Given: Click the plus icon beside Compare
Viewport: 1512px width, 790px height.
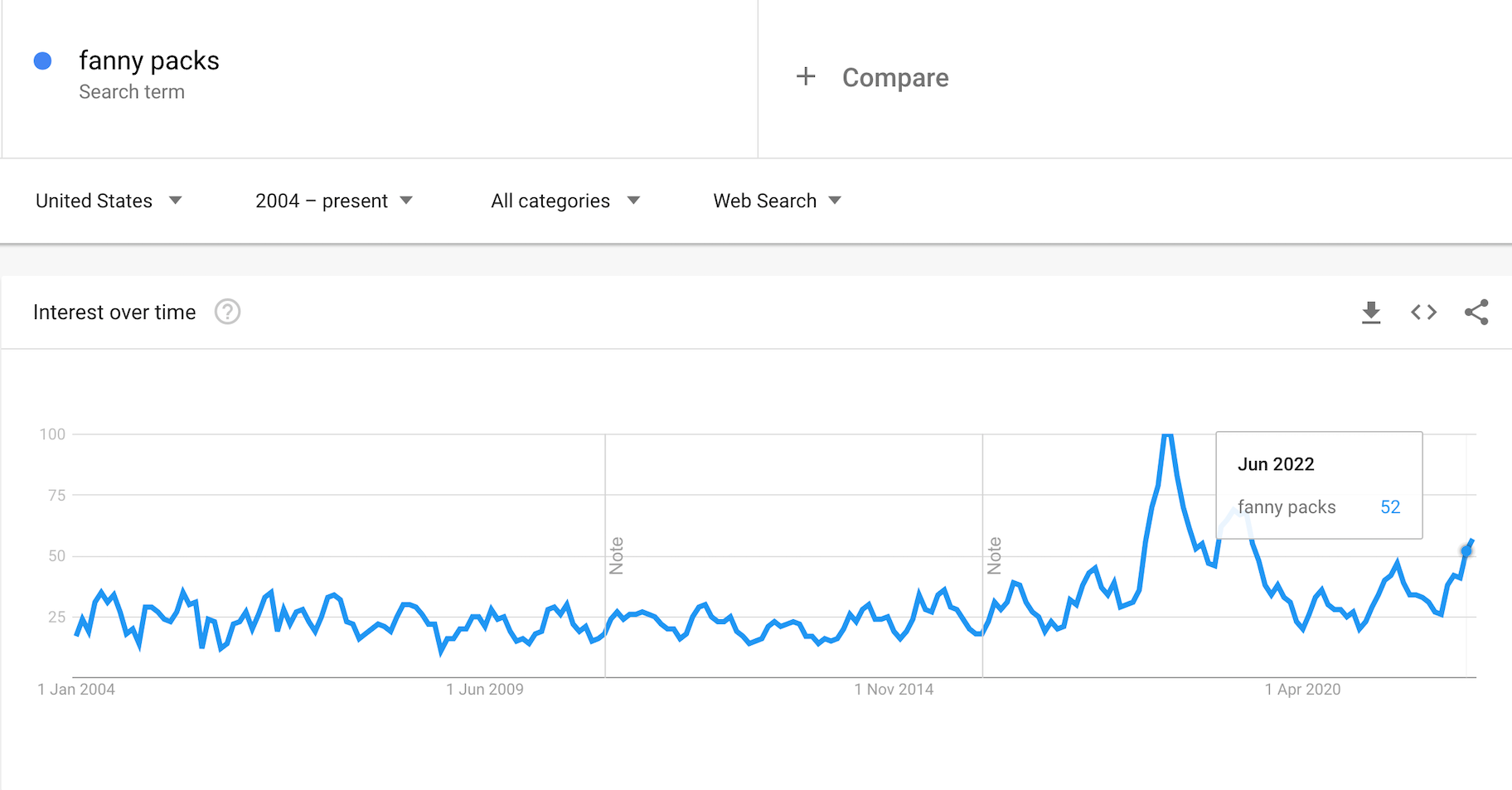Looking at the screenshot, I should click(806, 77).
